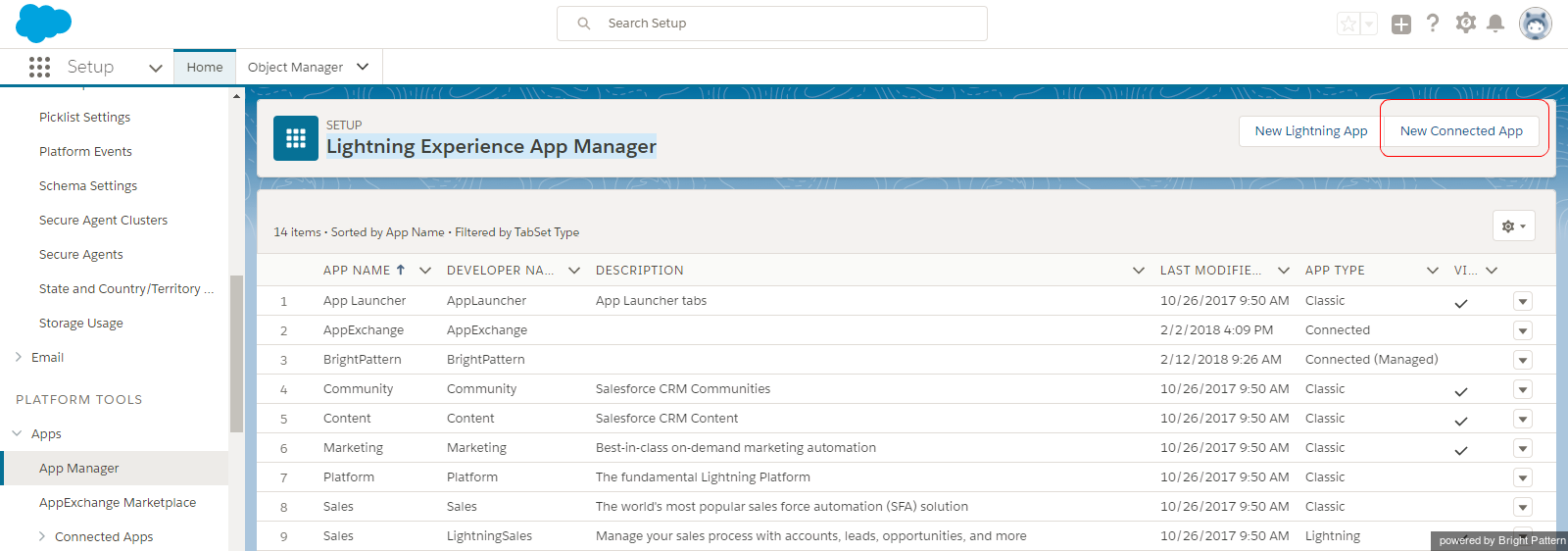Screen dimensions: 1568x551
Task: Click the Last Modified column header
Action: 1211,270
